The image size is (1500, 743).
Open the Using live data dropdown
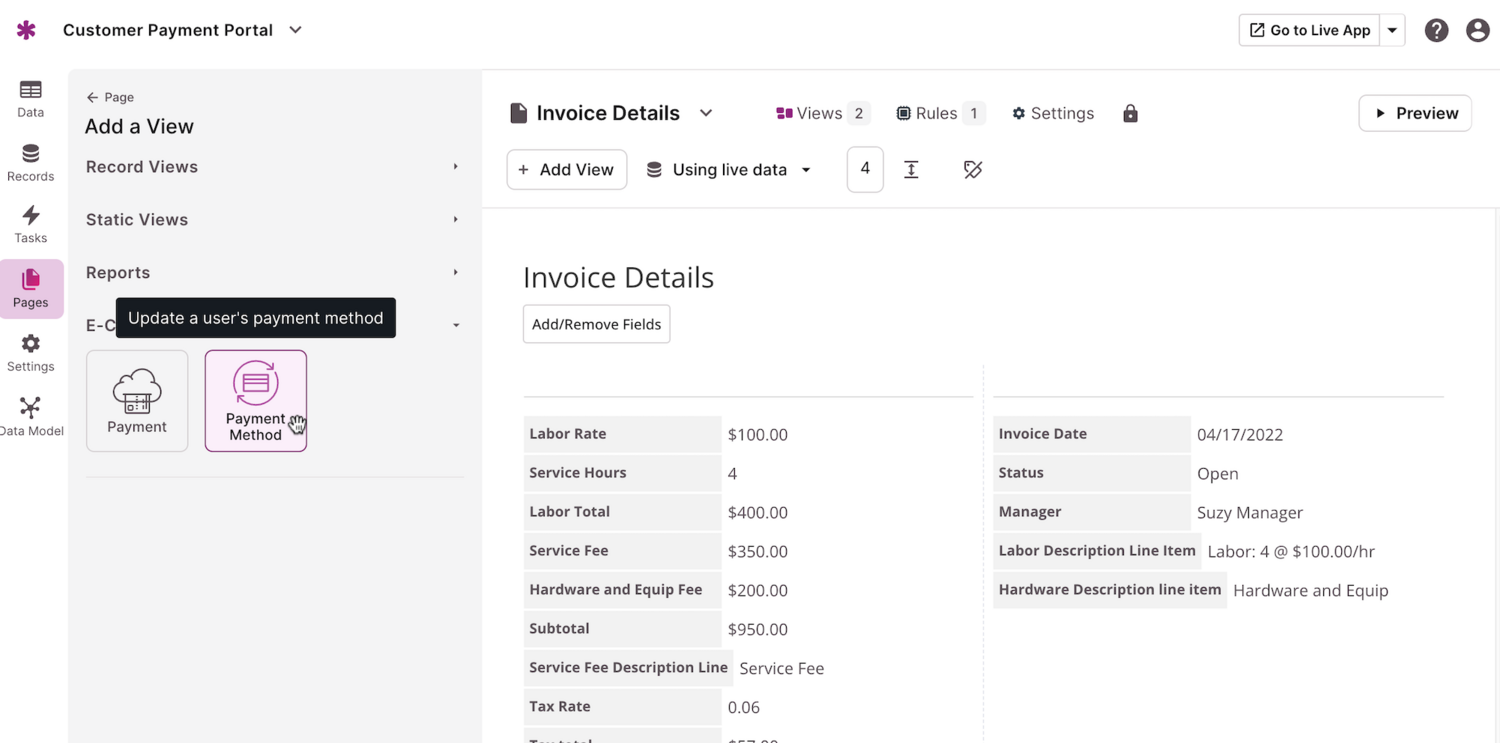tap(729, 169)
